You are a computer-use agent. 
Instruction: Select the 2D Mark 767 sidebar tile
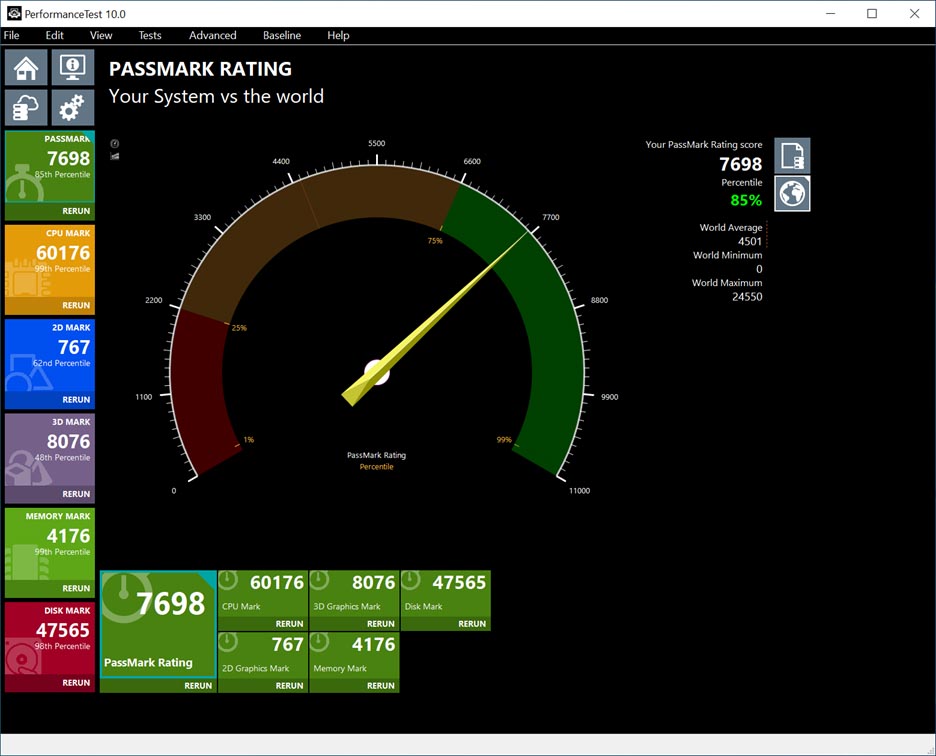tap(50, 356)
